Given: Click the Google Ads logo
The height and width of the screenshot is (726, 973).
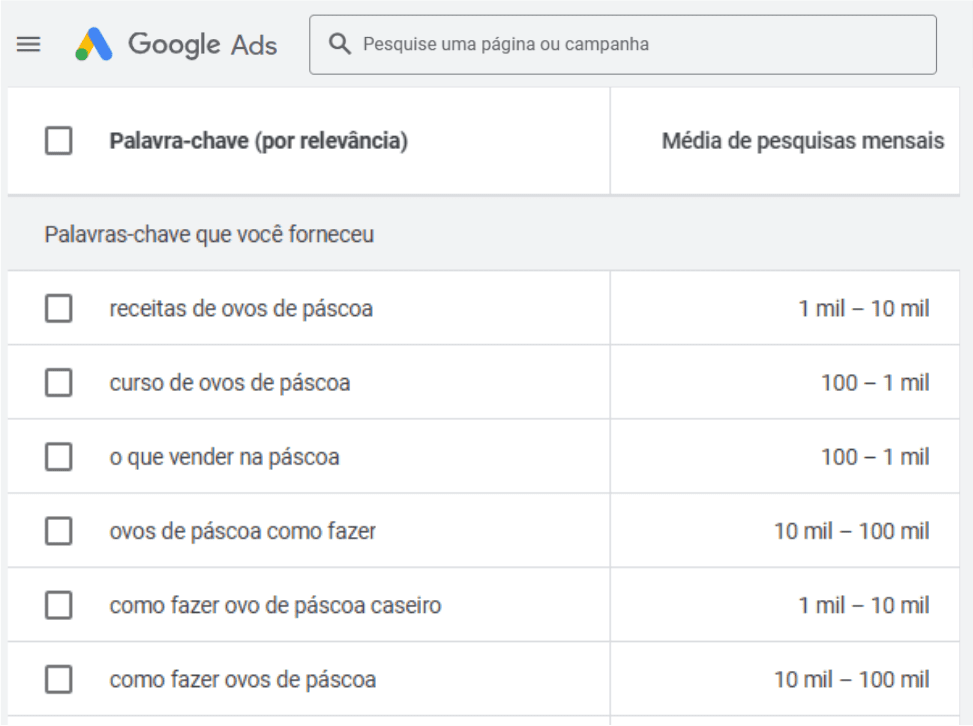Looking at the screenshot, I should click(x=177, y=44).
